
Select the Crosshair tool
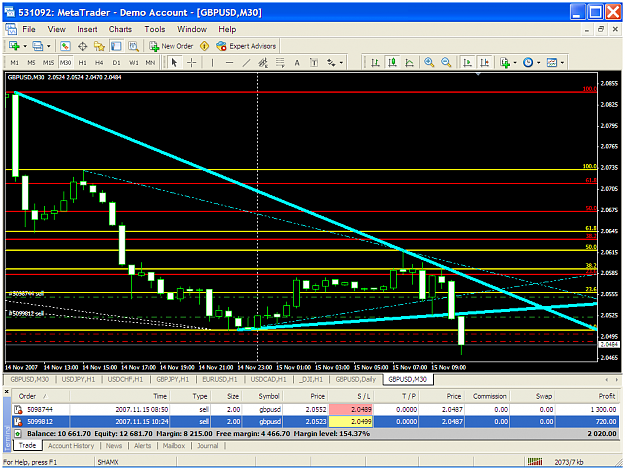(192, 63)
